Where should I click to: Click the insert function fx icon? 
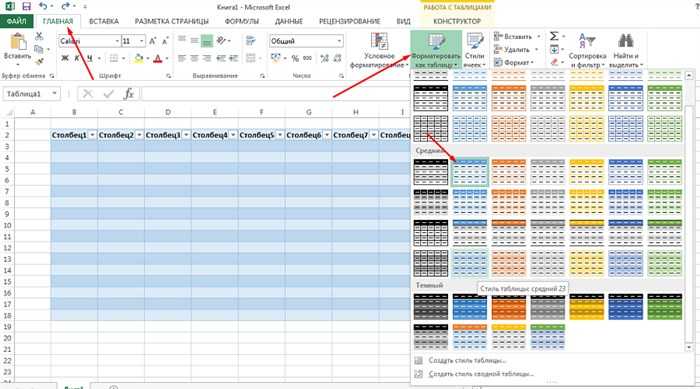pyautogui.click(x=129, y=94)
